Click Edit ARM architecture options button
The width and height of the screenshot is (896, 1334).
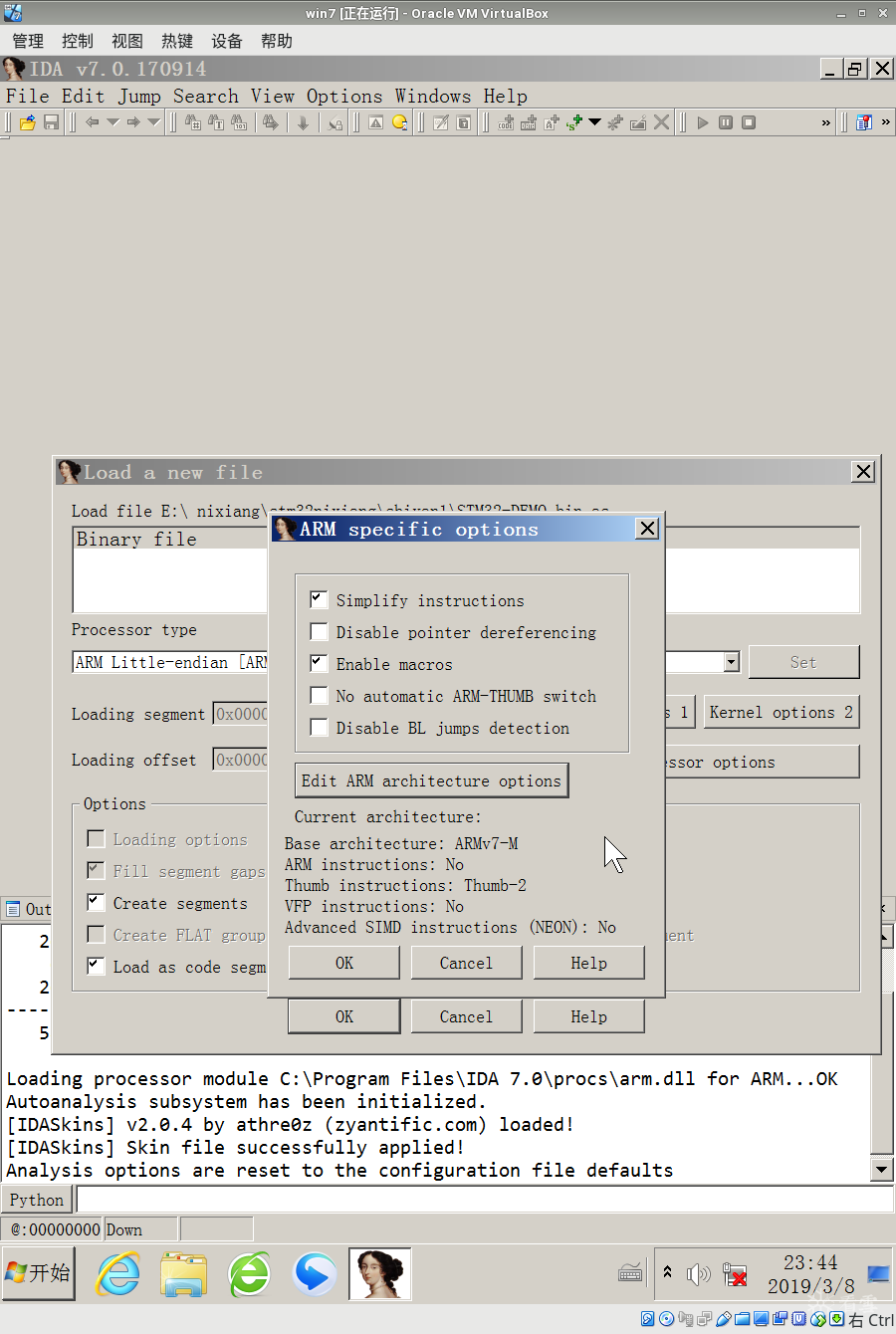click(432, 780)
